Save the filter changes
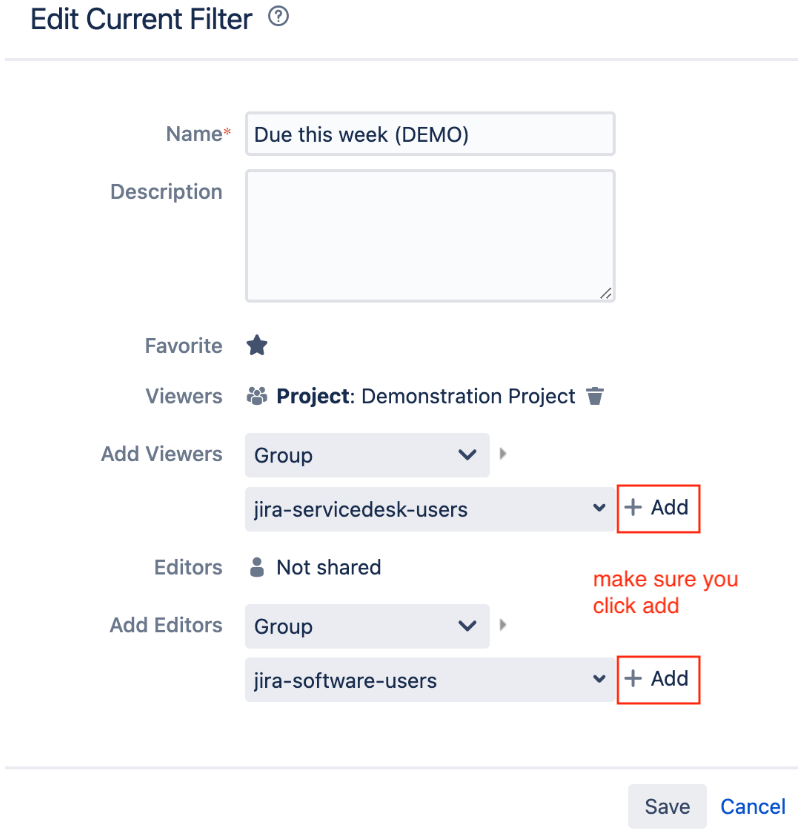Image resolution: width=803 pixels, height=834 pixels. pyautogui.click(x=667, y=806)
